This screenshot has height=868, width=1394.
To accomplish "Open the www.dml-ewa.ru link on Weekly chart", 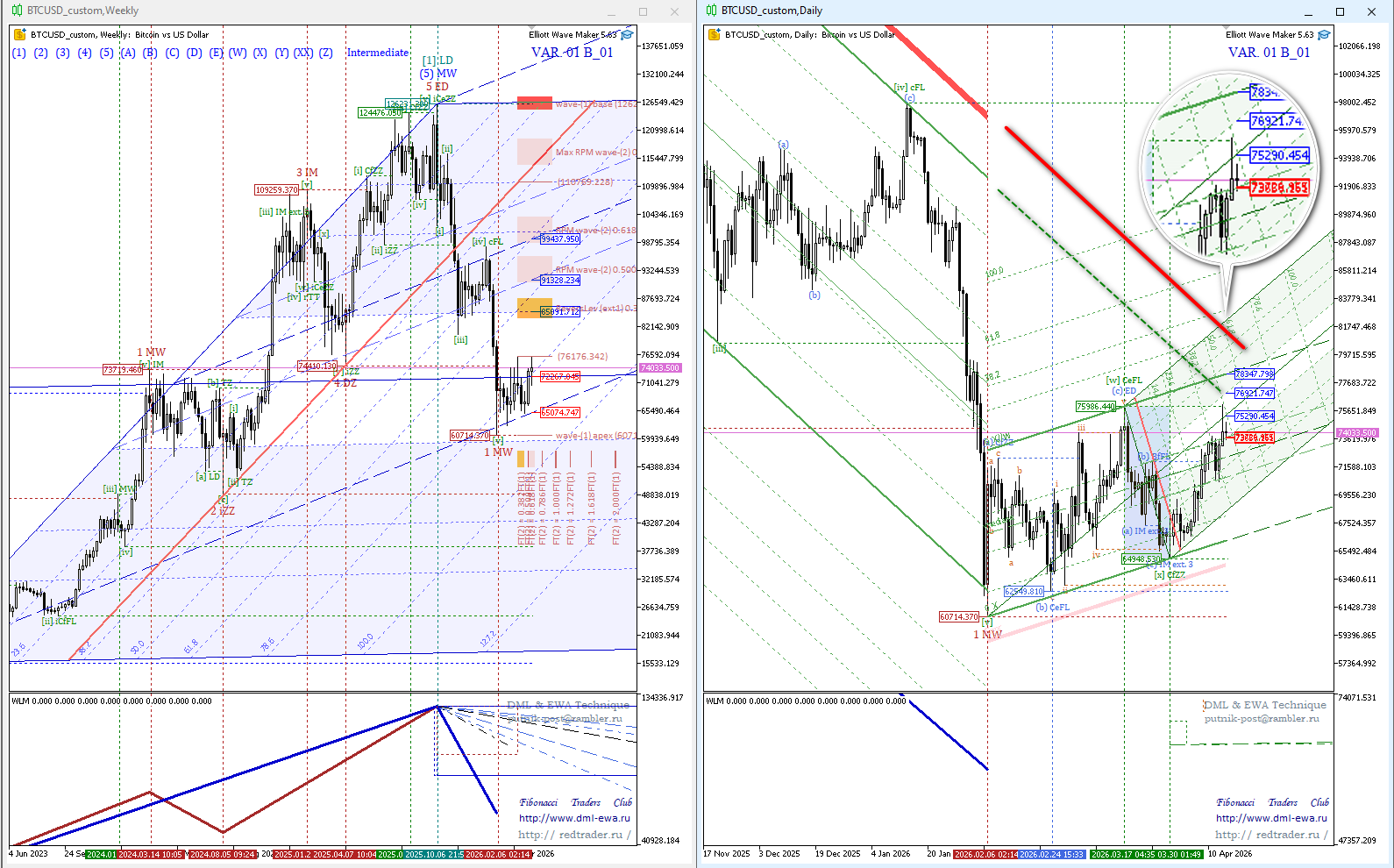I will tap(574, 818).
